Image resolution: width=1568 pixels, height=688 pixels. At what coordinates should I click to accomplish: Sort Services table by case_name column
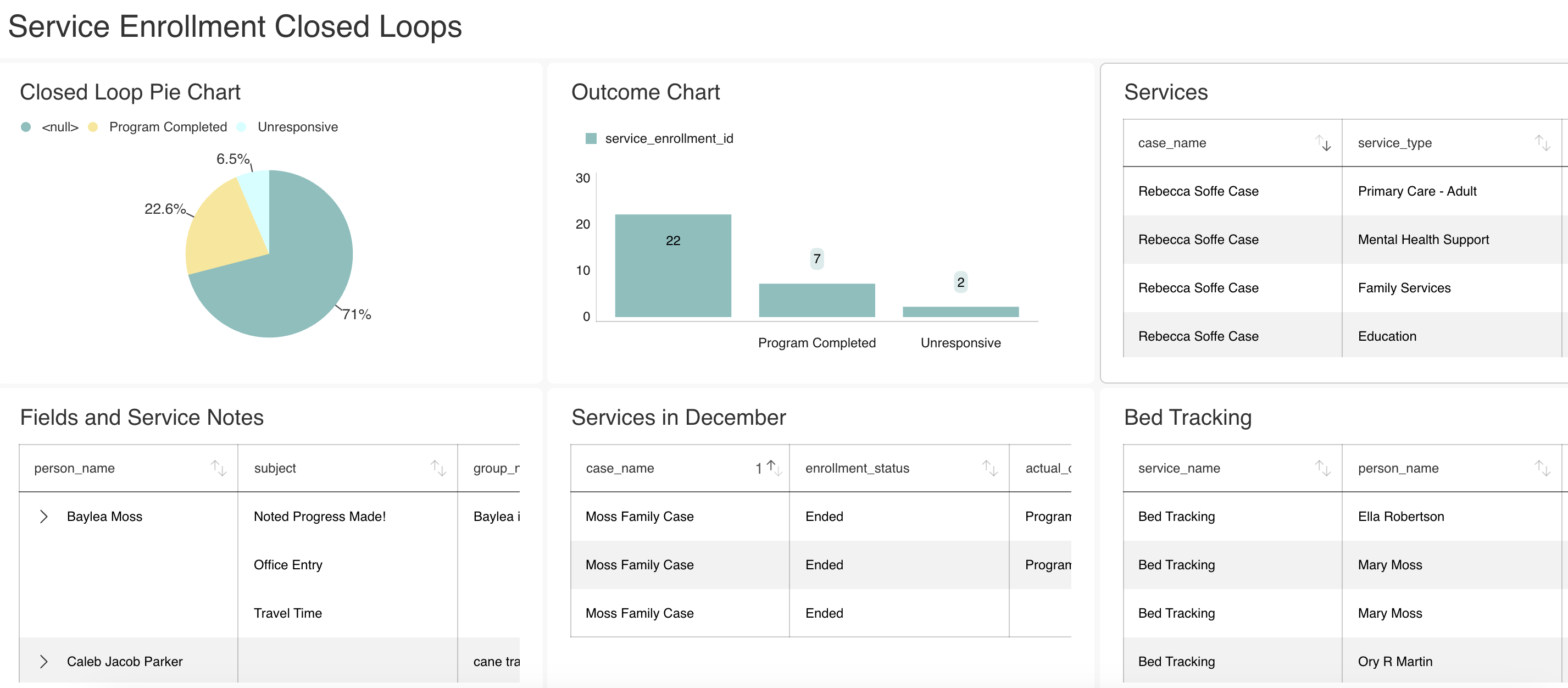pyautogui.click(x=1323, y=143)
